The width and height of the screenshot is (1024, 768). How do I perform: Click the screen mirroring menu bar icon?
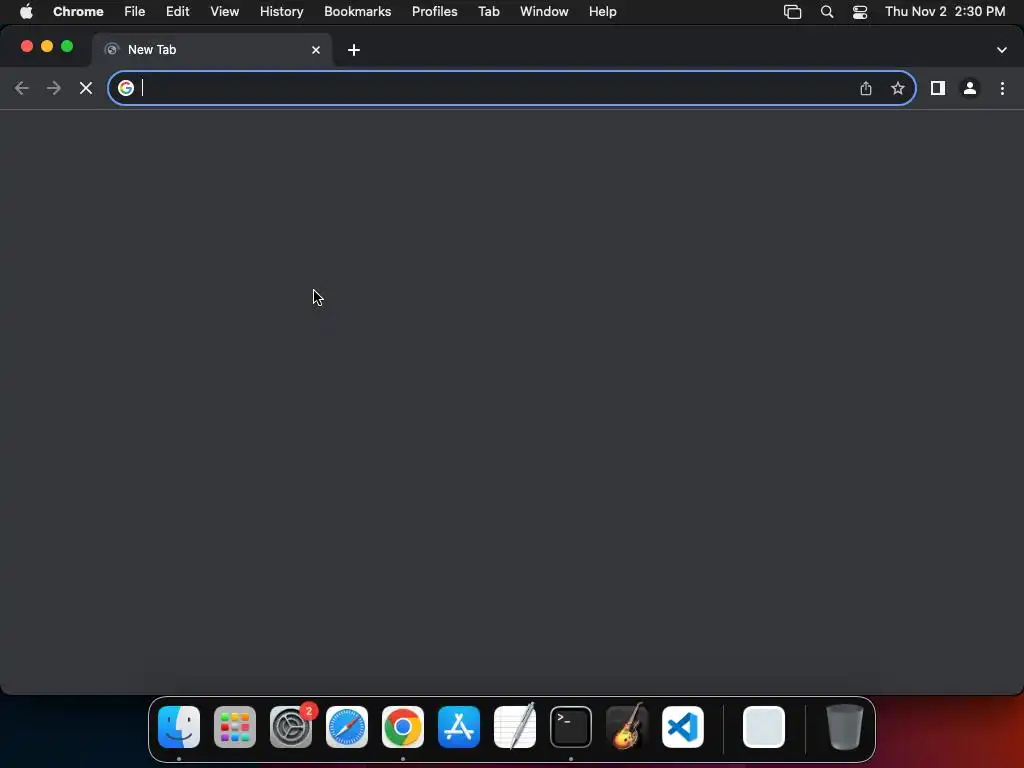(x=792, y=12)
